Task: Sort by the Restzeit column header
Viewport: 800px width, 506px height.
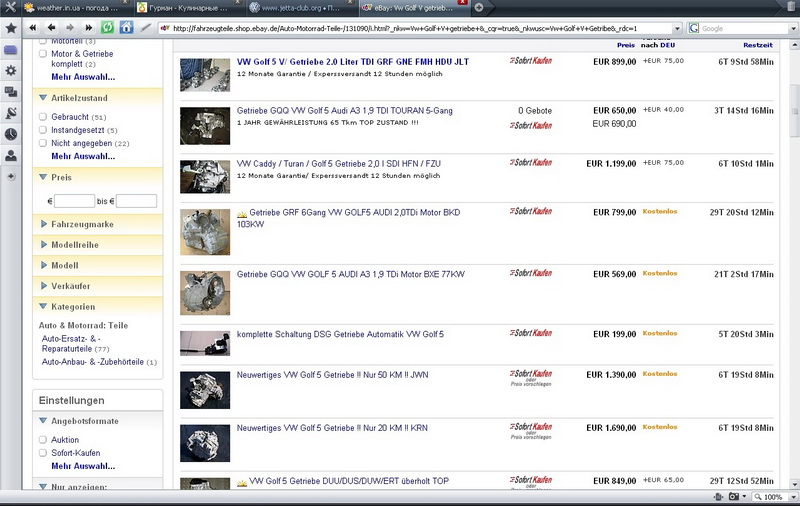Action: point(758,45)
